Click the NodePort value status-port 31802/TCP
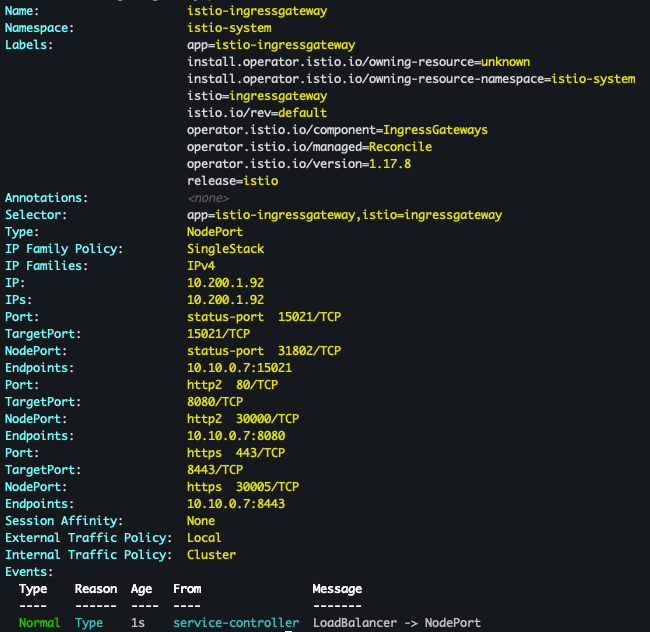The image size is (650, 632). point(264,351)
